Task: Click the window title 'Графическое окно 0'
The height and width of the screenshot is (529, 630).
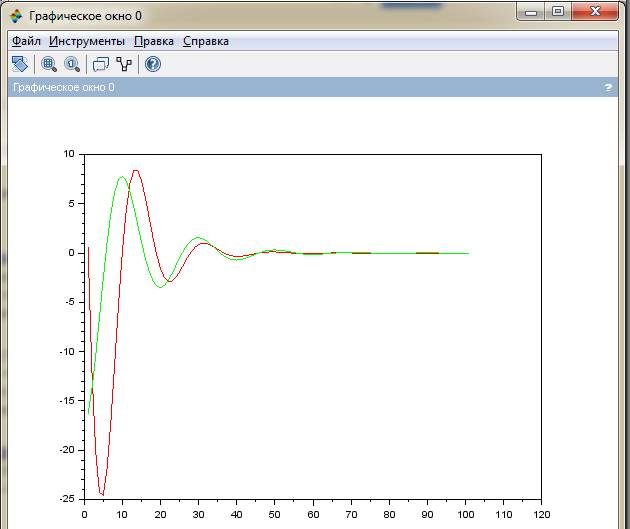Action: pyautogui.click(x=85, y=16)
